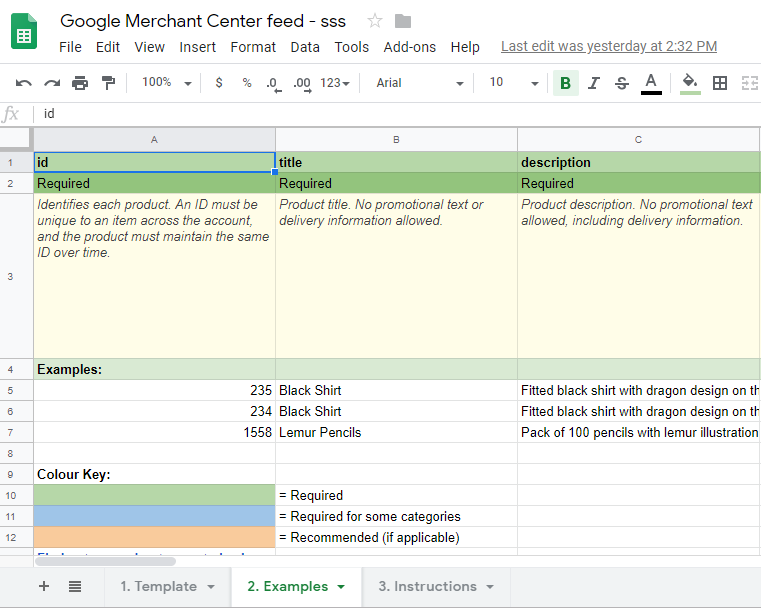This screenshot has width=761, height=608.
Task: Select the 'Lemur Pencils' cell
Action: point(396,432)
